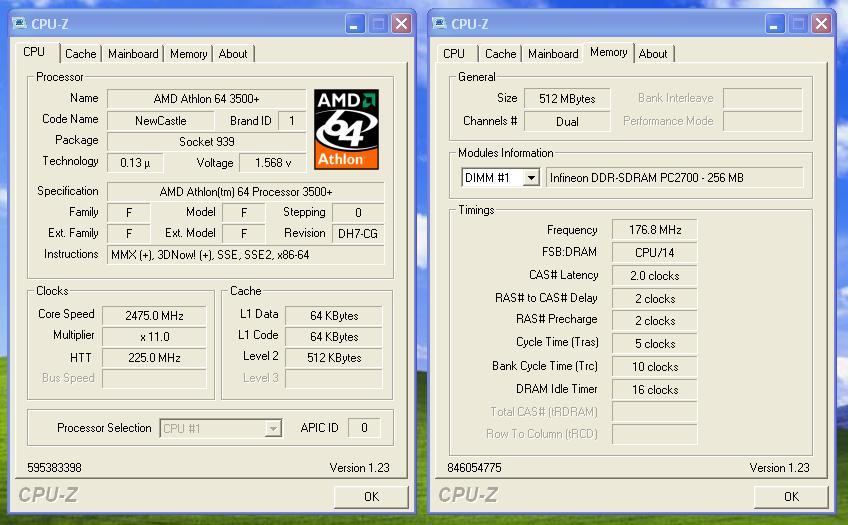Open Mainboard tab in right window
Viewport: 848px width, 525px height.
coord(553,54)
